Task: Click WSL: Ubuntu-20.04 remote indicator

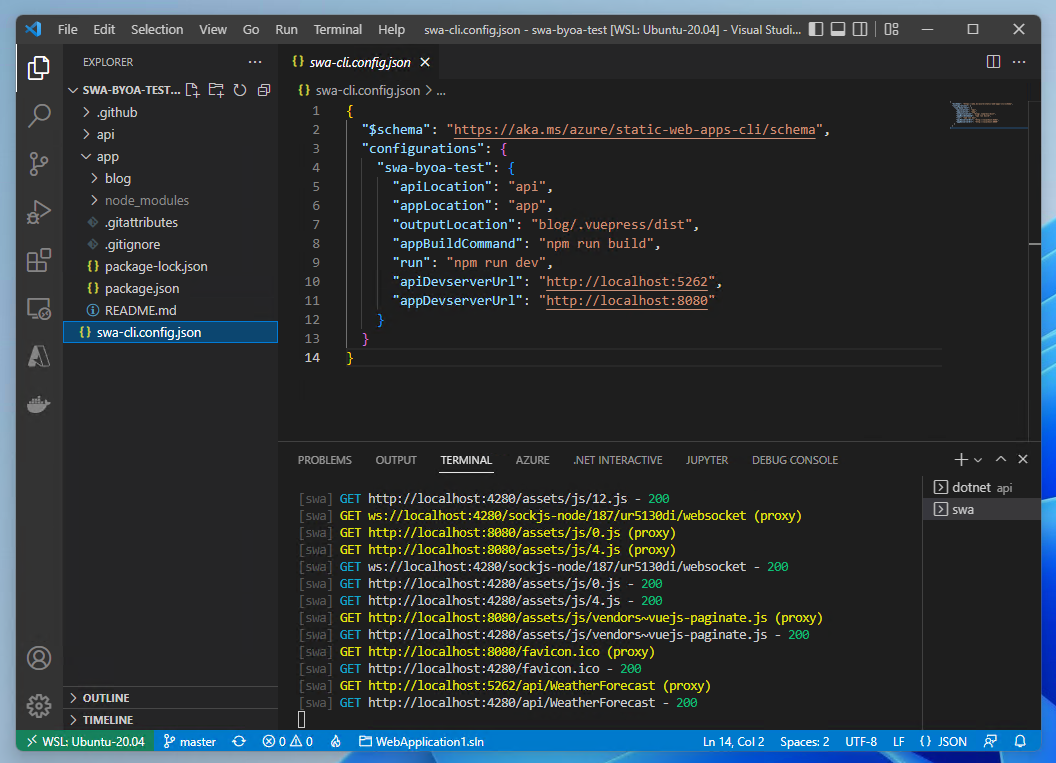Action: (x=86, y=741)
